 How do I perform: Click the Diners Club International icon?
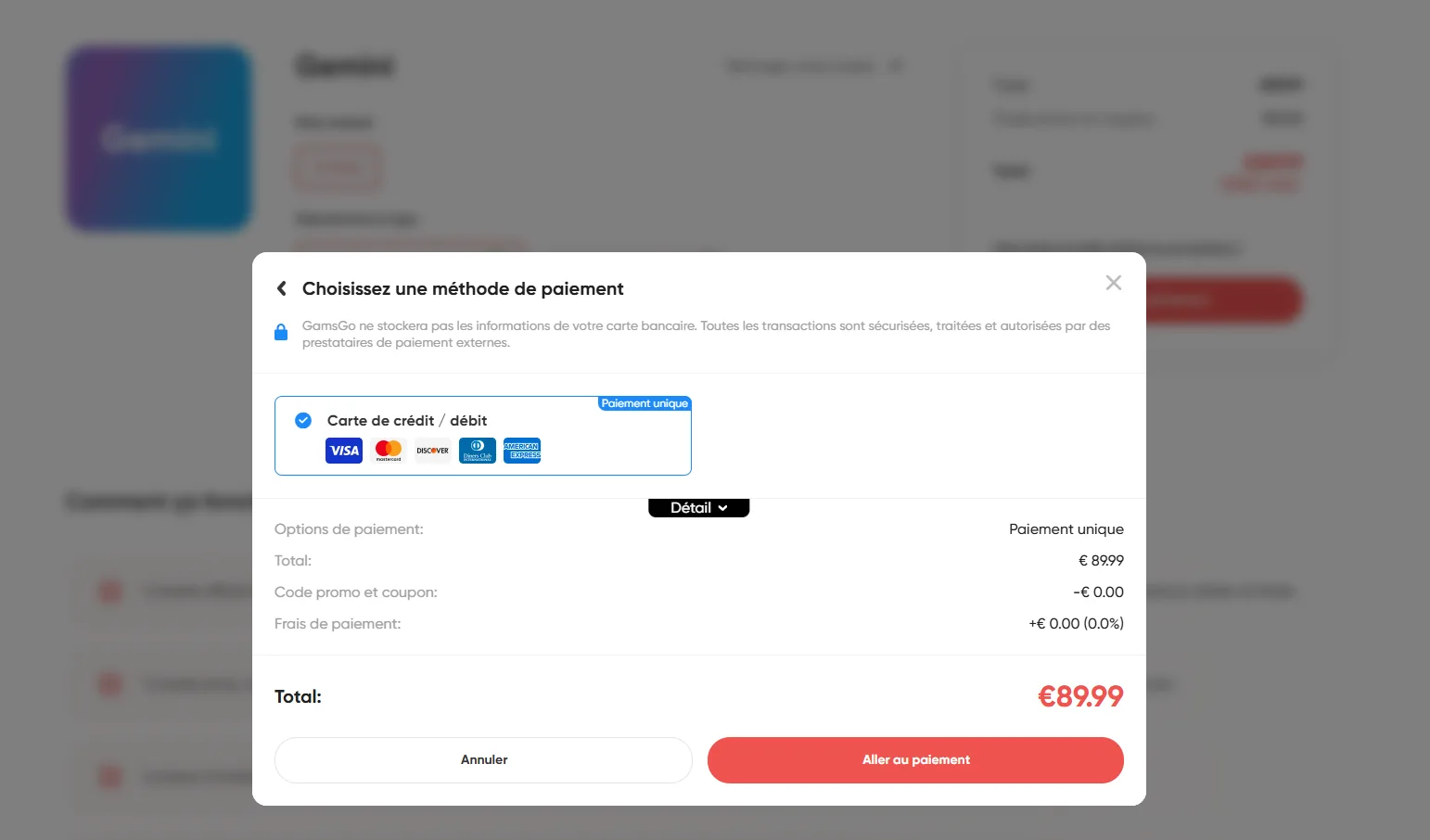click(x=477, y=450)
